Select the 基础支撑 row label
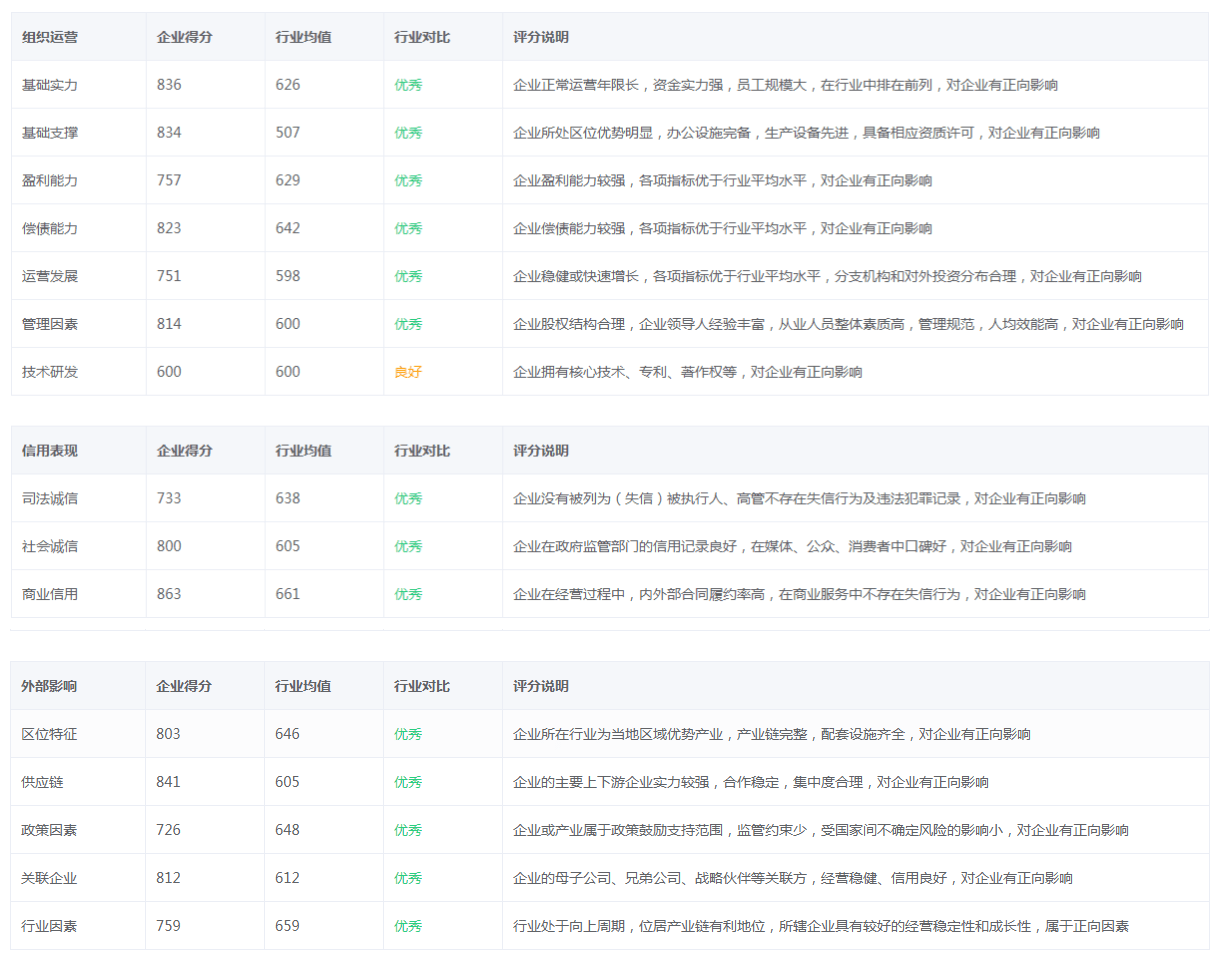The width and height of the screenshot is (1221, 963). tap(50, 133)
